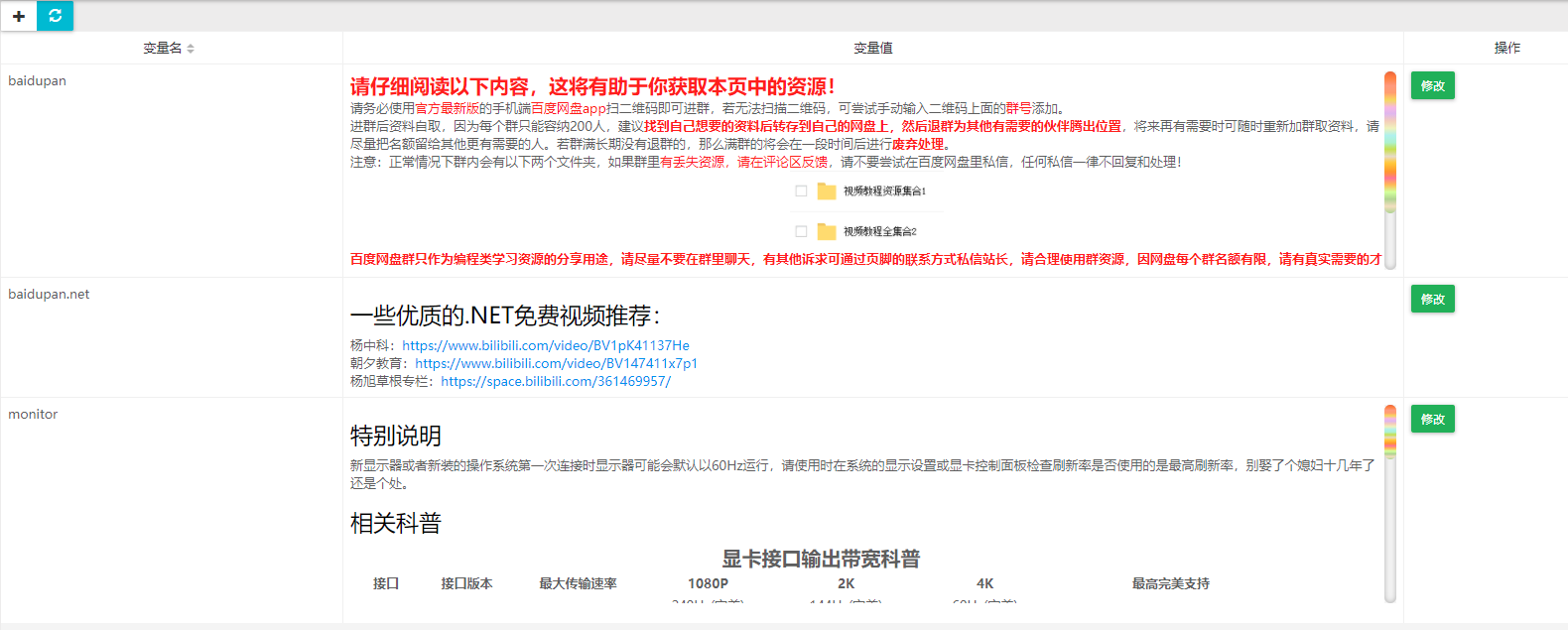This screenshot has height=630, width=1568.
Task: Check the box beside 视频教程资源集合1
Action: point(801,191)
